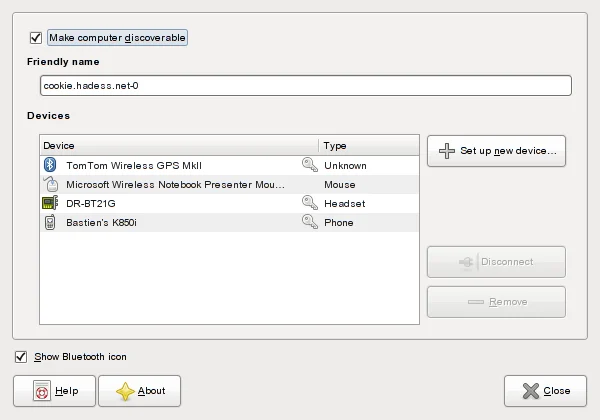
Task: Click the X icon on the Close button
Action: (x=531, y=391)
